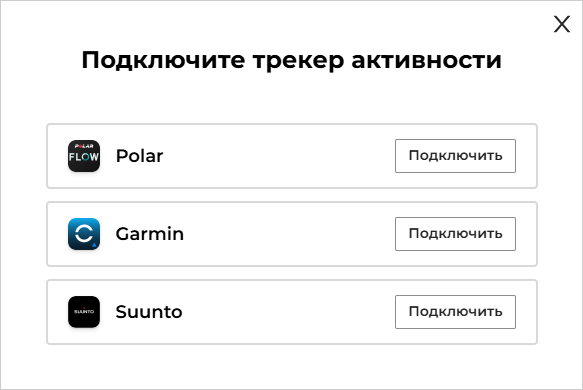Click the Подключите трекер активности heading
Screen dimensions: 583x390
tap(292, 60)
